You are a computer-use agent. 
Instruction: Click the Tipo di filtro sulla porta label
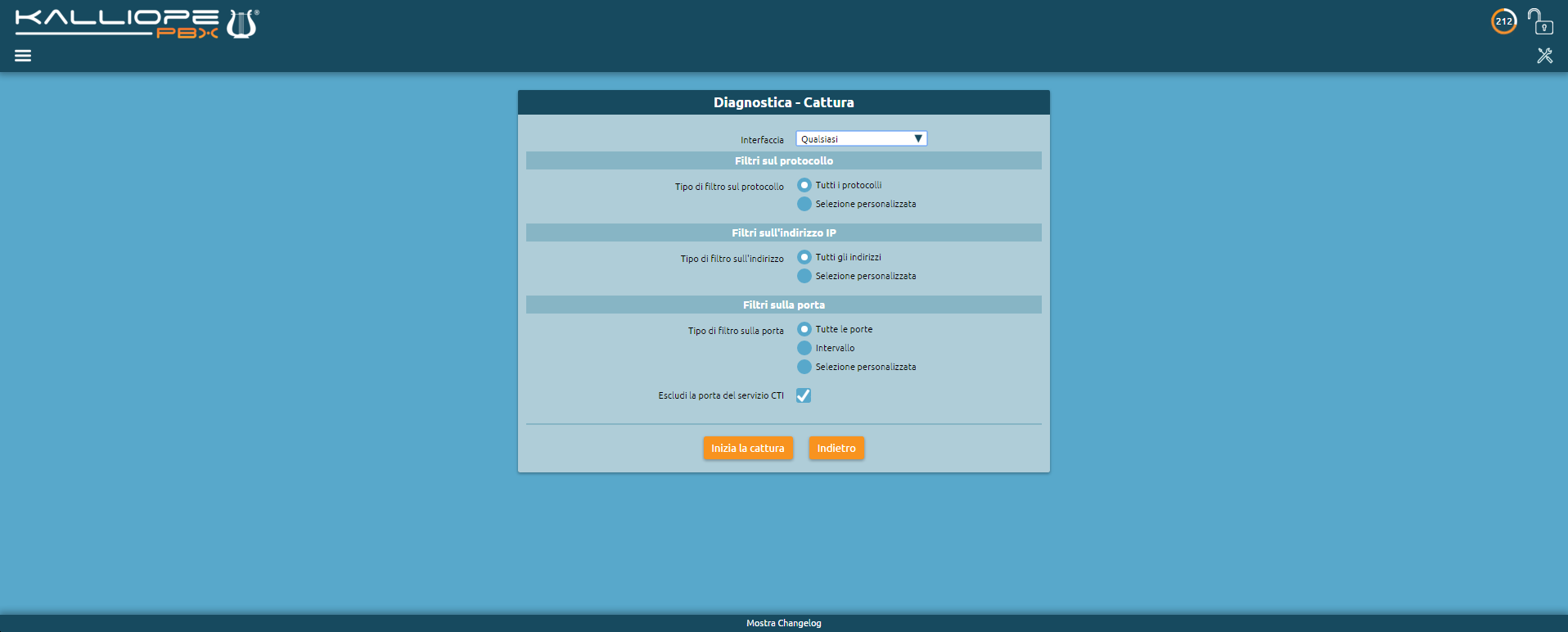736,331
